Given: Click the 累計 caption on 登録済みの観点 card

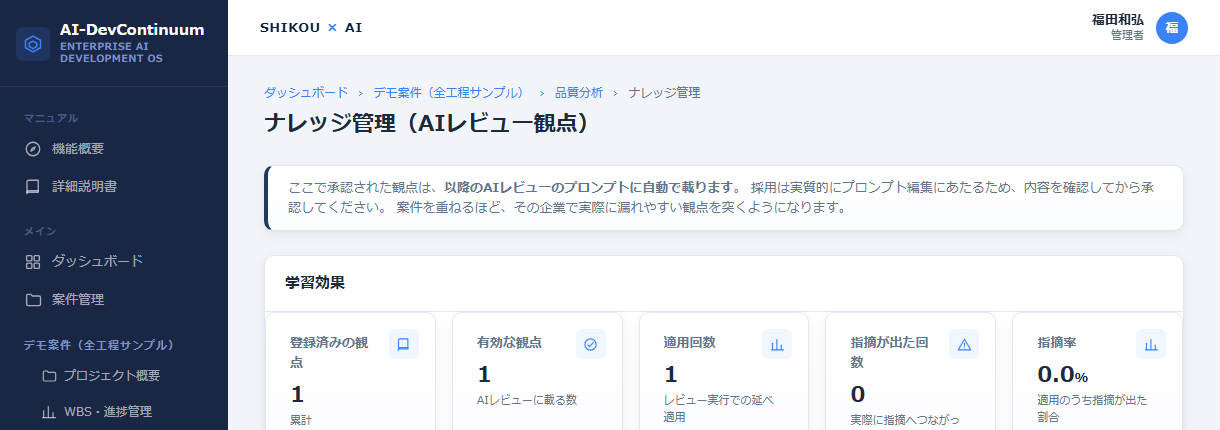Looking at the screenshot, I should click(x=301, y=420).
